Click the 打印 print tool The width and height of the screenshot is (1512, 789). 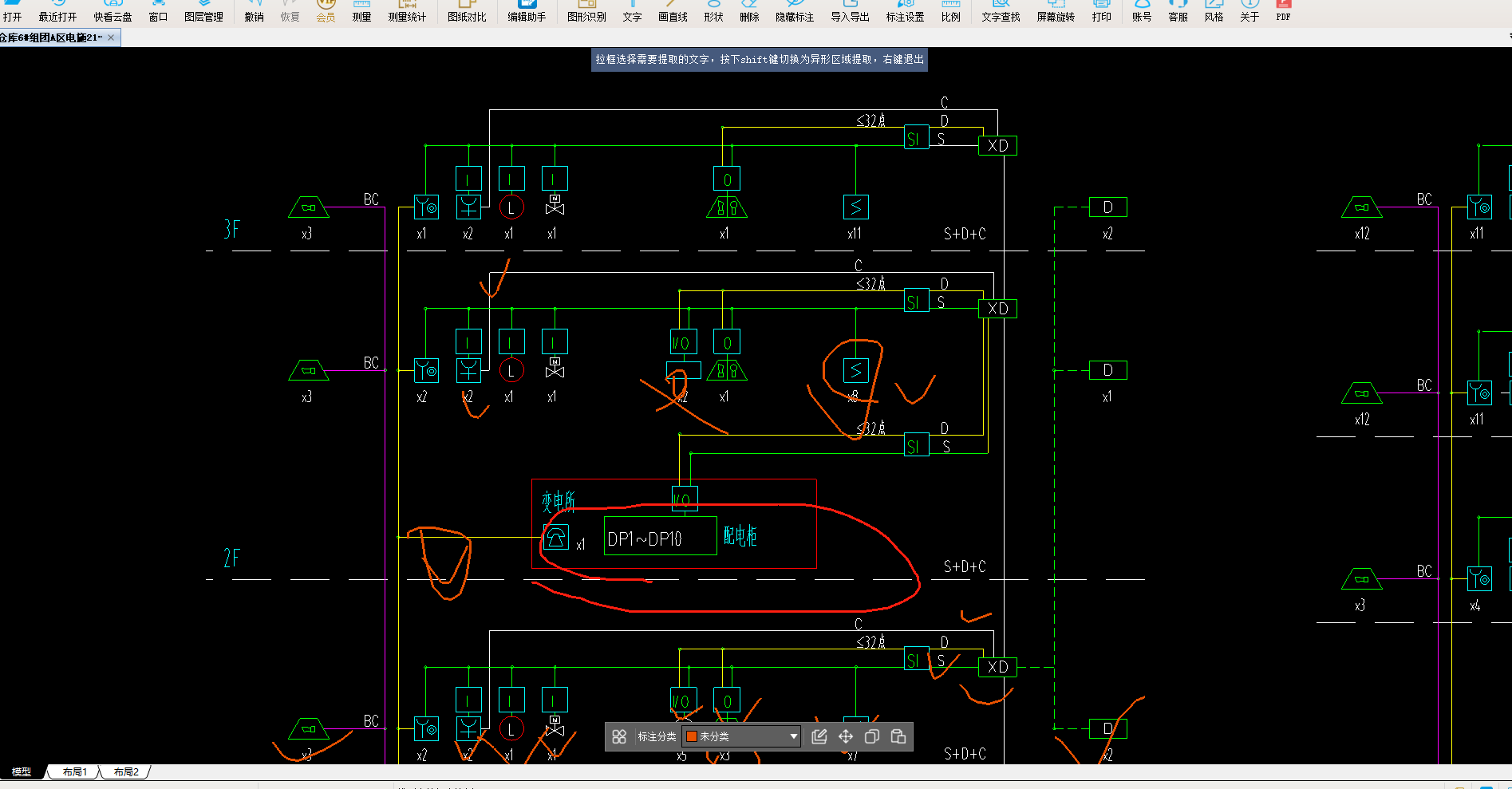click(1101, 11)
